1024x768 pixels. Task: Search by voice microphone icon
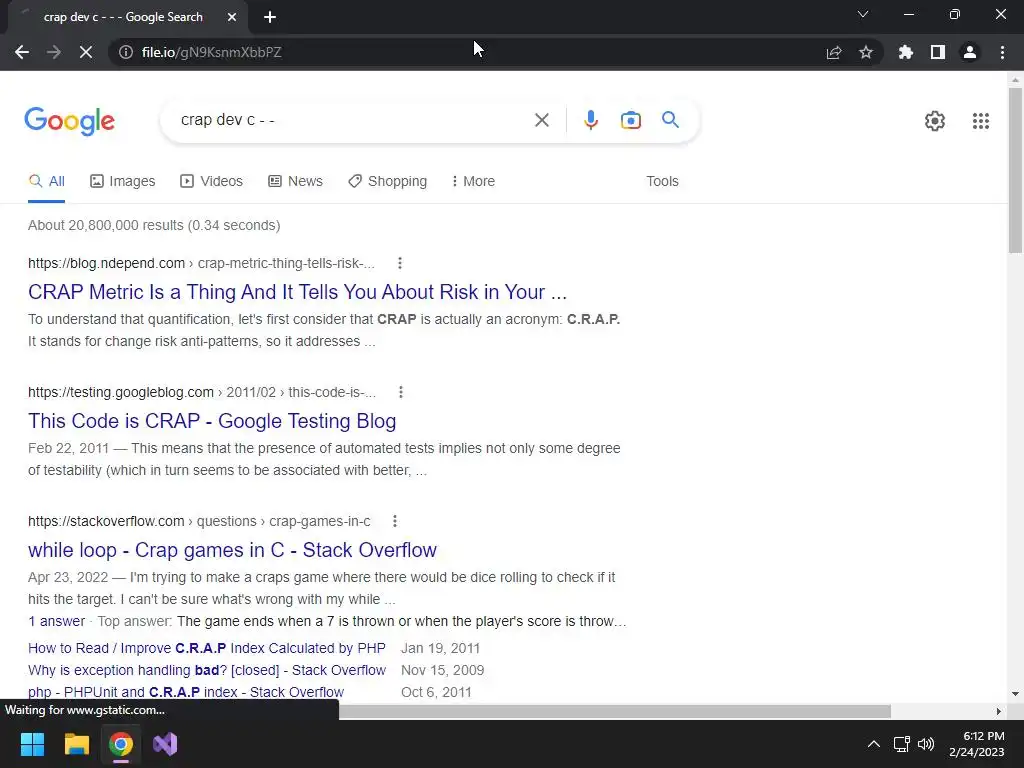coord(591,120)
